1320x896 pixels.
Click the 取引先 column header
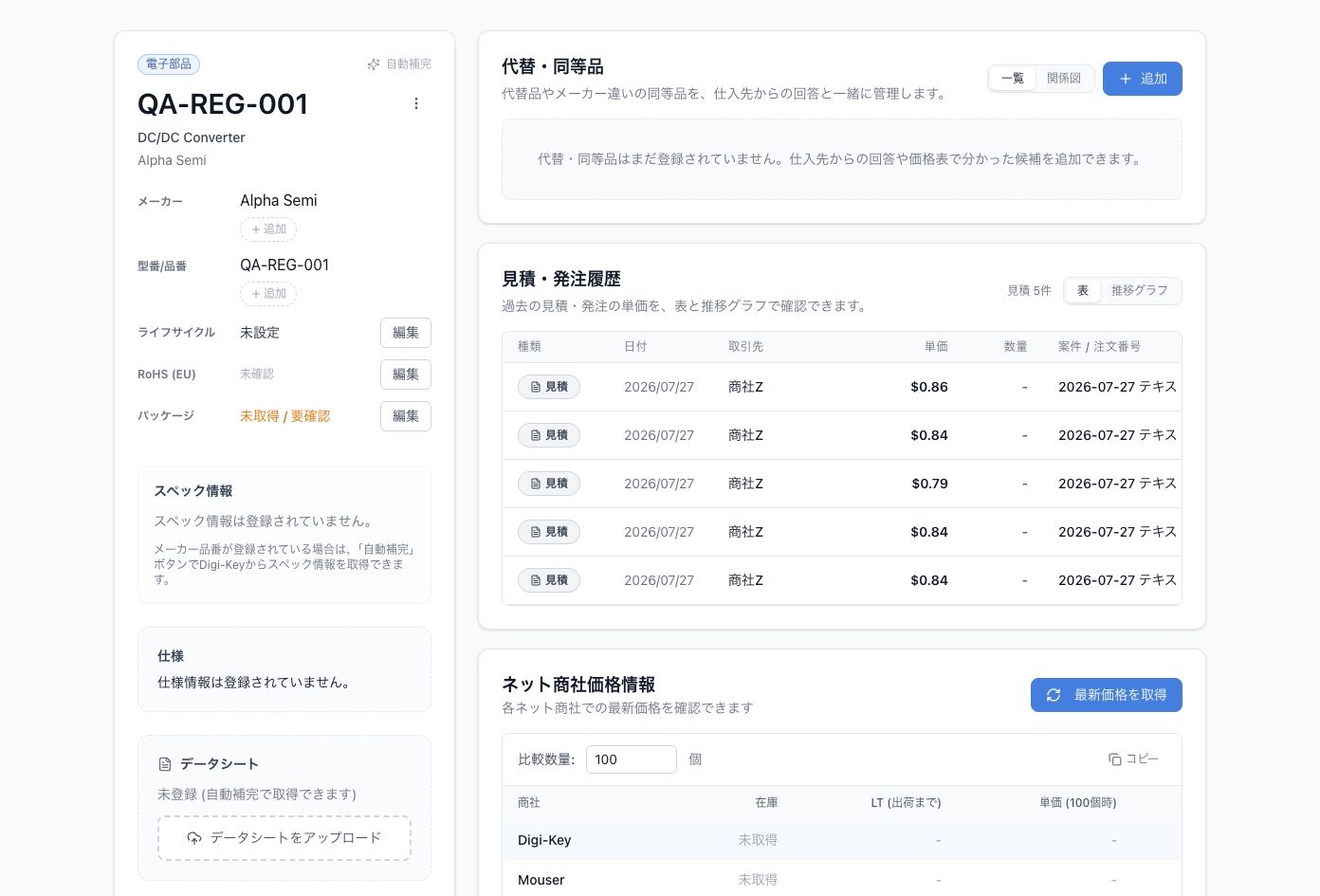coord(745,347)
